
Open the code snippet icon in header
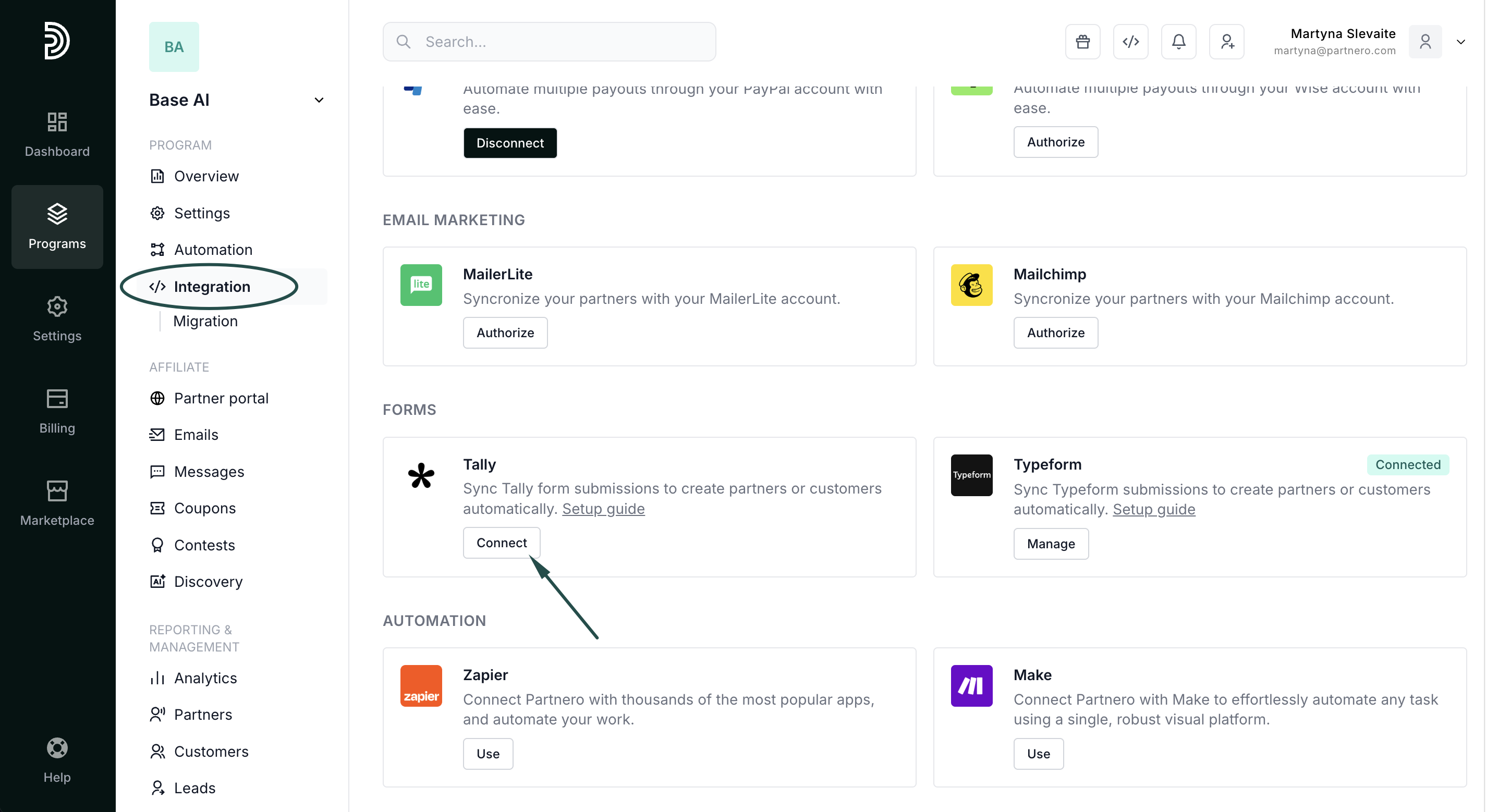point(1130,42)
